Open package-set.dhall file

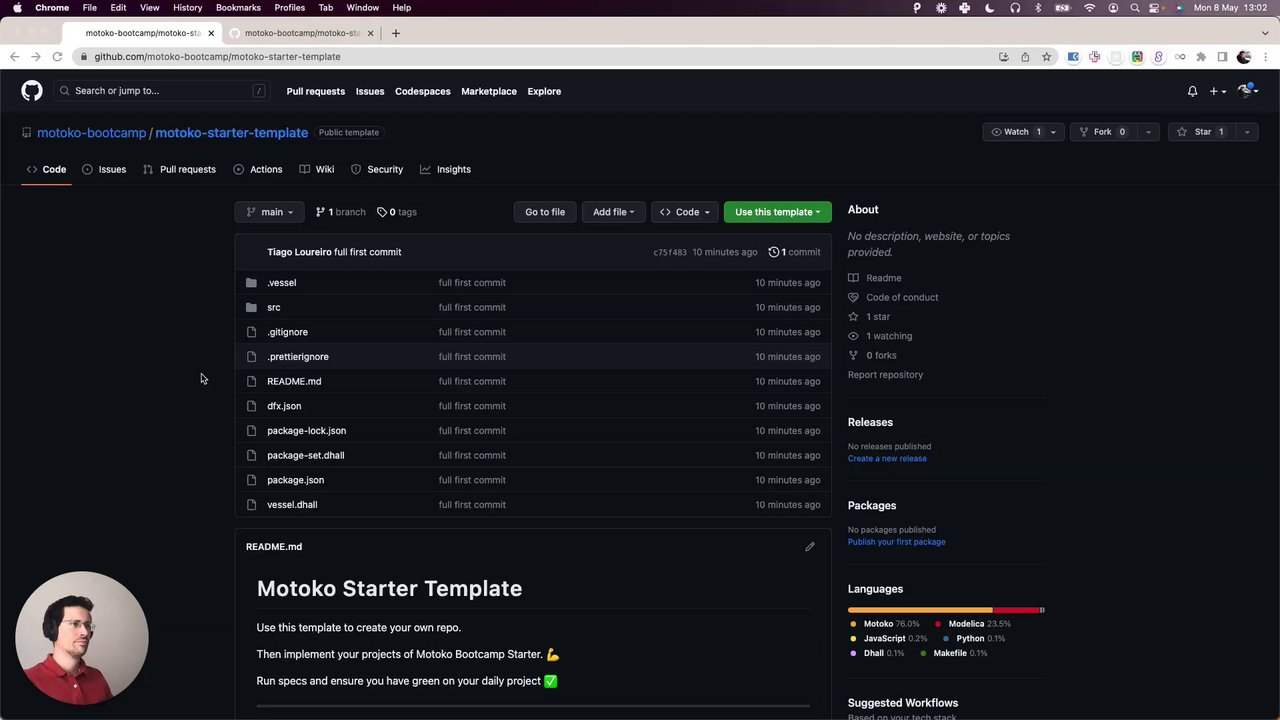pyautogui.click(x=305, y=455)
